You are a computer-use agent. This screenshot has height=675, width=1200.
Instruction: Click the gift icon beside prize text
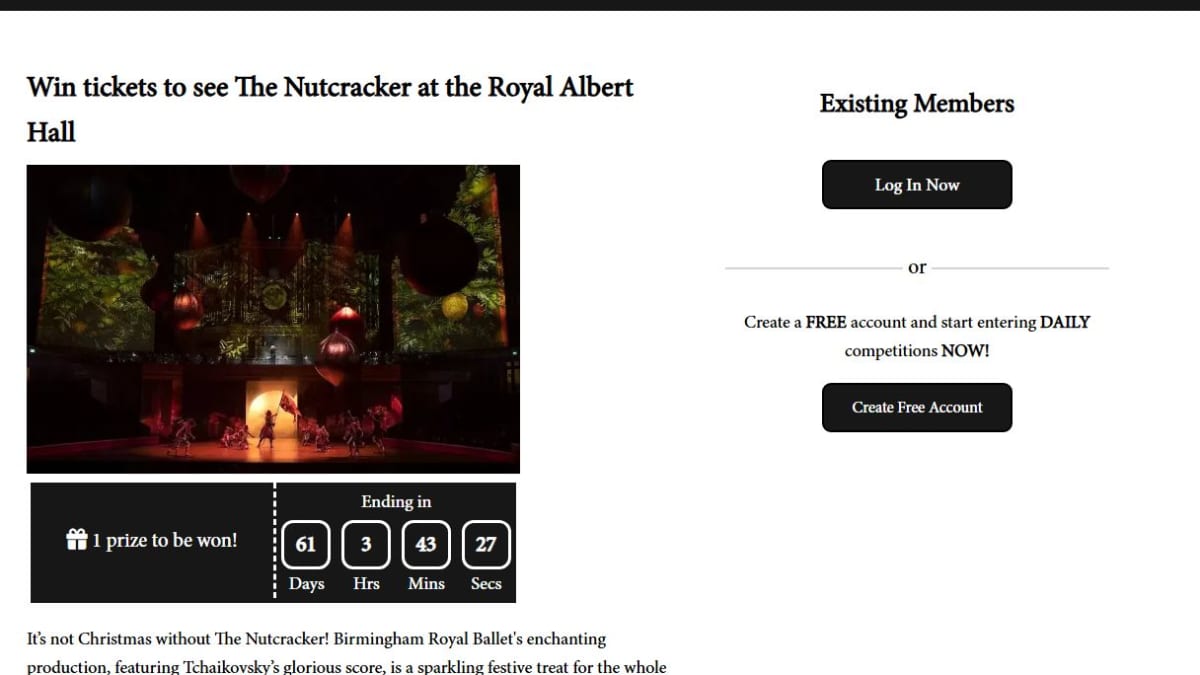pyautogui.click(x=77, y=540)
